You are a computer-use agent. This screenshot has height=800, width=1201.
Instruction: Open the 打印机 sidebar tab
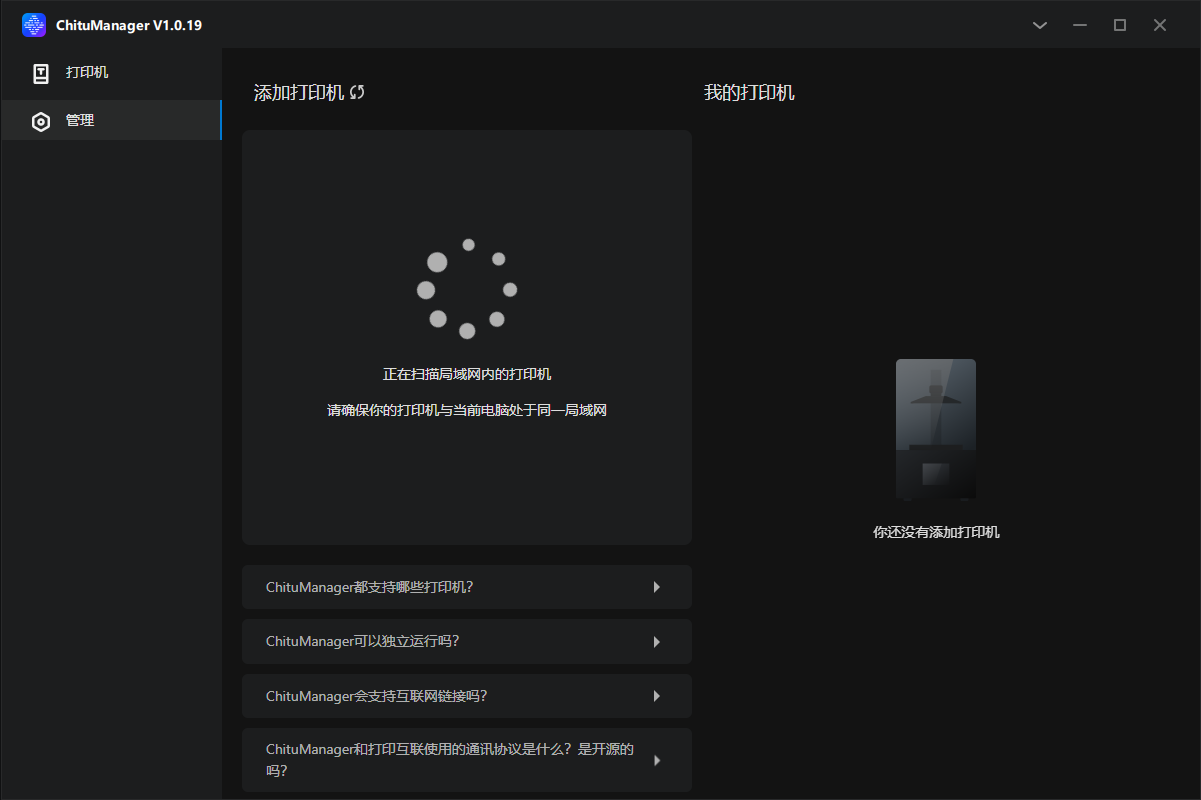[111, 73]
